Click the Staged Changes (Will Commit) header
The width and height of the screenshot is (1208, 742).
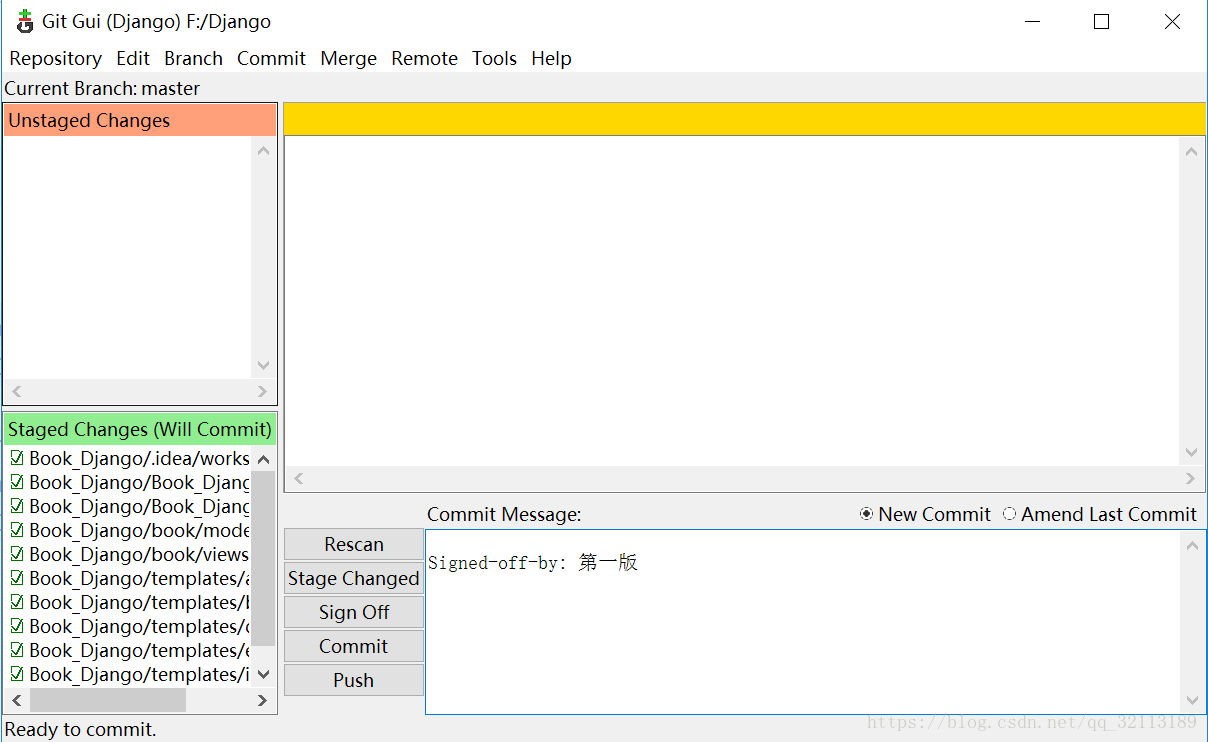click(x=140, y=429)
